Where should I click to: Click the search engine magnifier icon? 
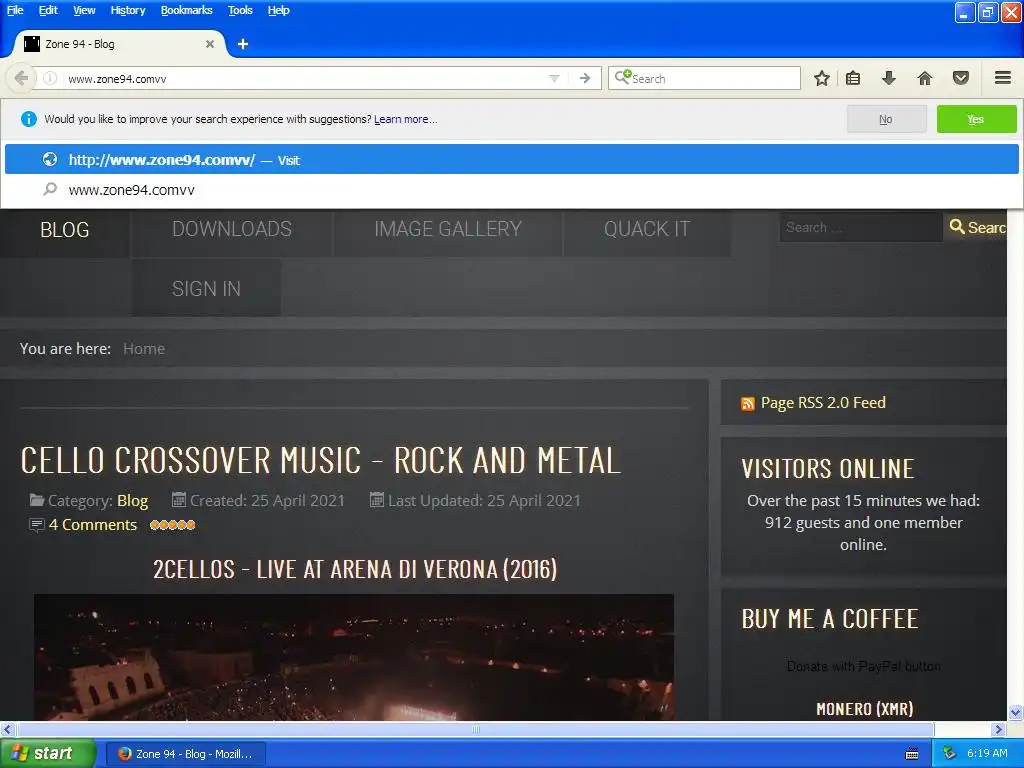coord(622,77)
